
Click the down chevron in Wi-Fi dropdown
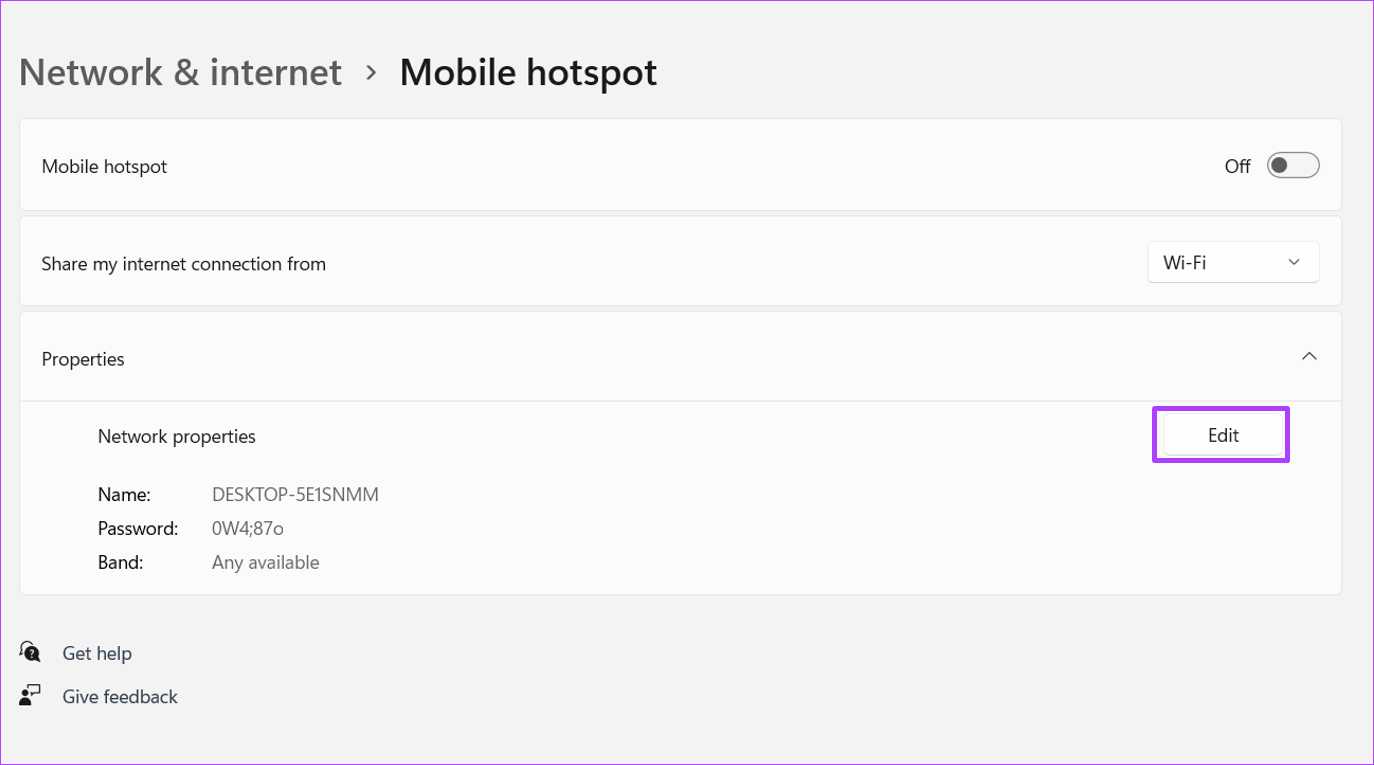1294,263
